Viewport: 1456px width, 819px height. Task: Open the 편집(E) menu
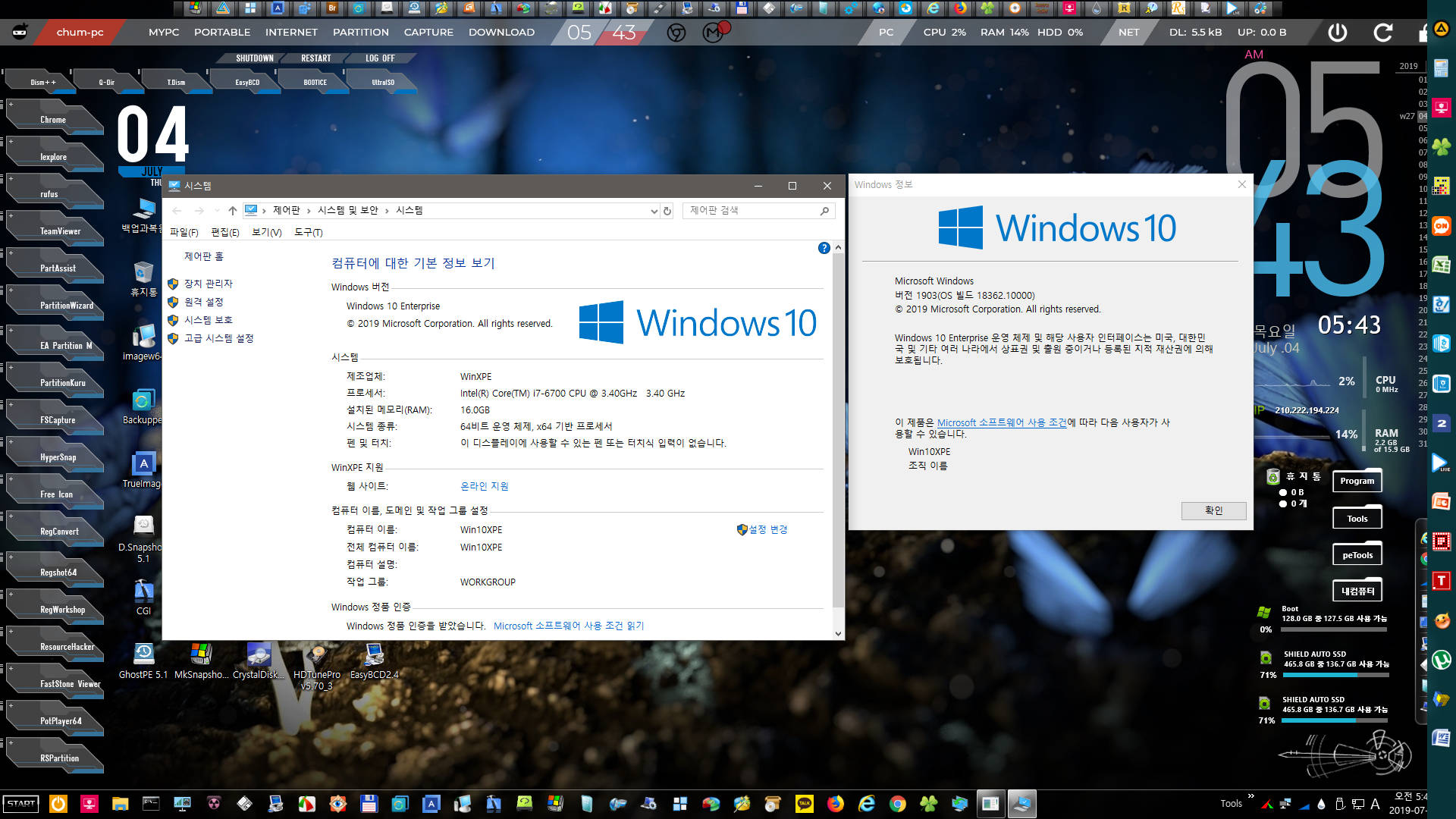pos(225,233)
